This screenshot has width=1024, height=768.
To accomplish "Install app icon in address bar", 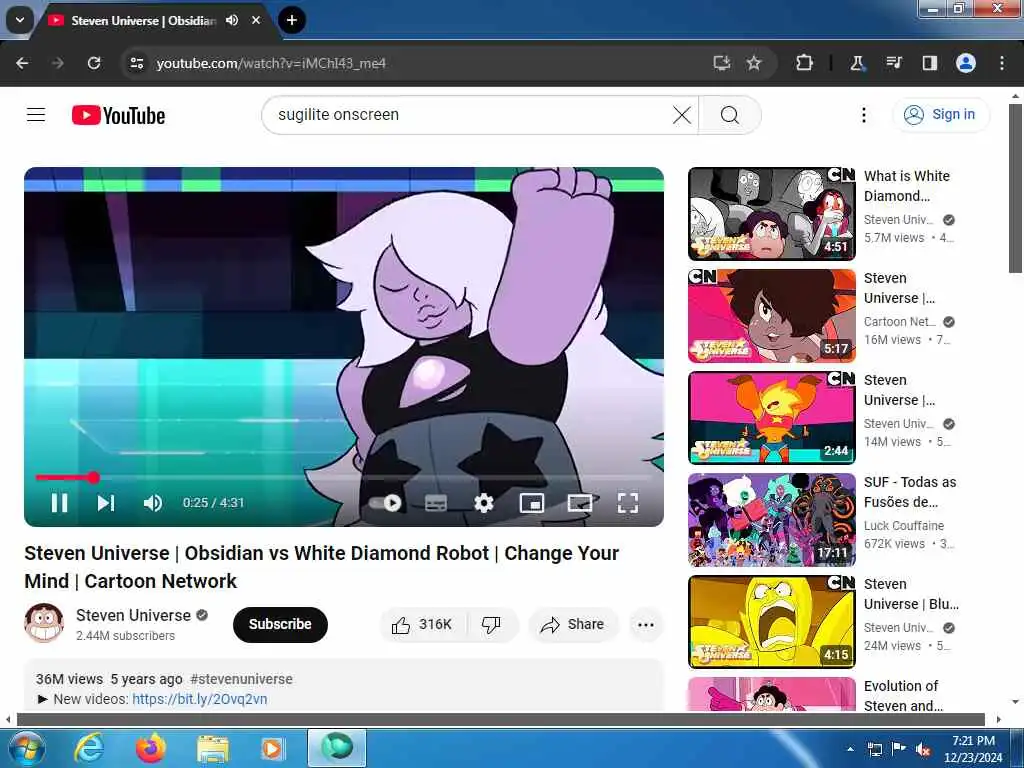I will [x=721, y=63].
